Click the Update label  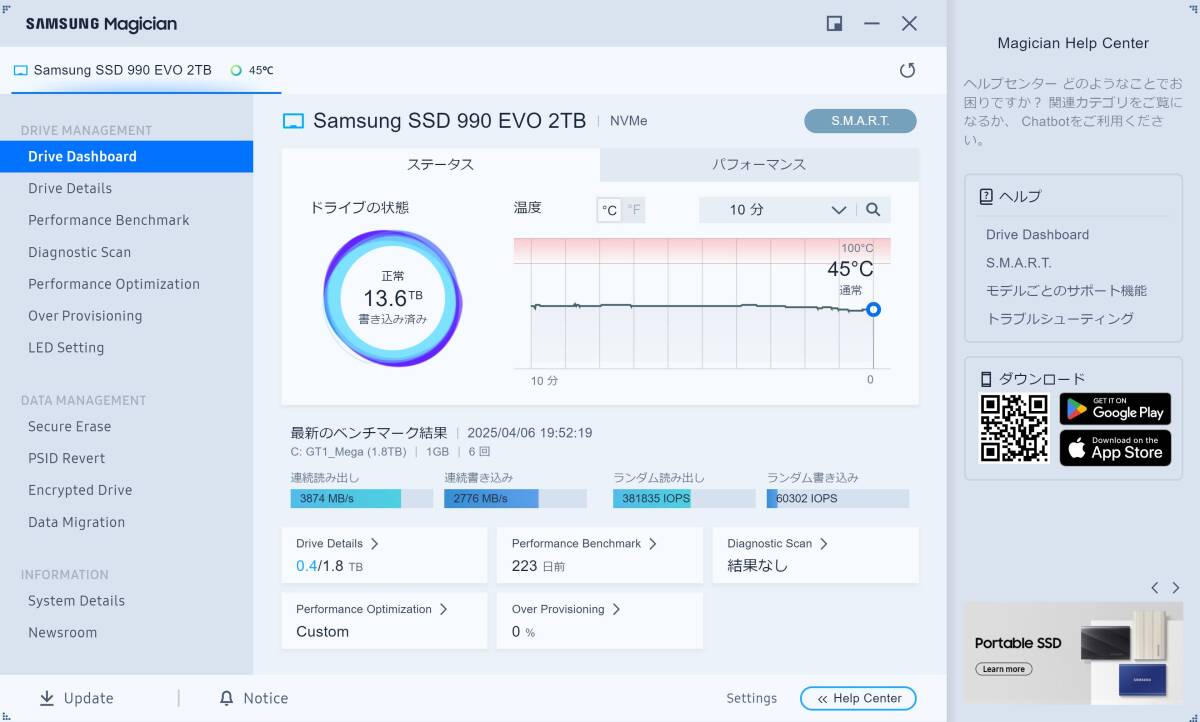coord(89,698)
